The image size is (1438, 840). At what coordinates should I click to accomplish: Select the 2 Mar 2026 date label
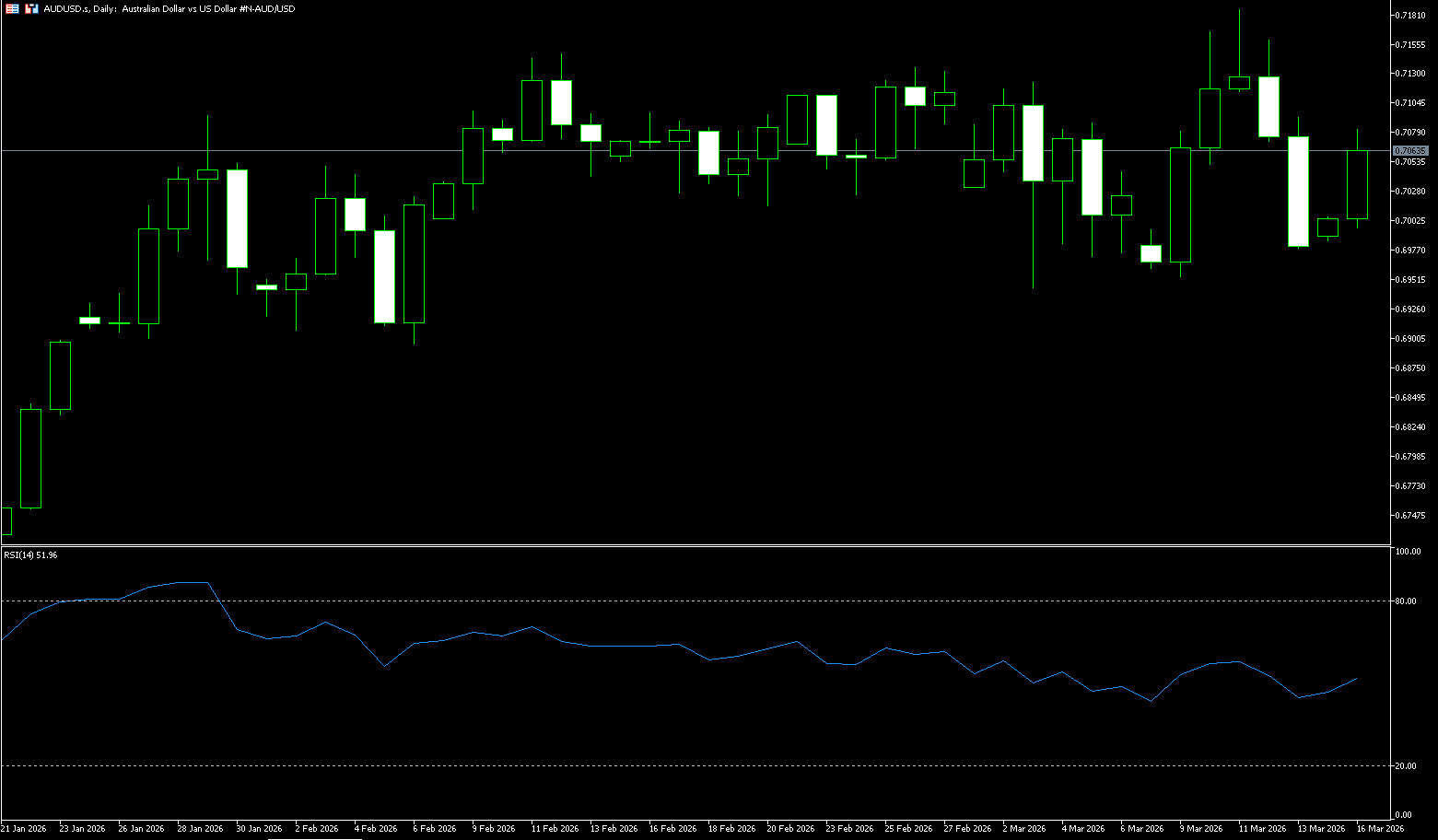click(1024, 829)
